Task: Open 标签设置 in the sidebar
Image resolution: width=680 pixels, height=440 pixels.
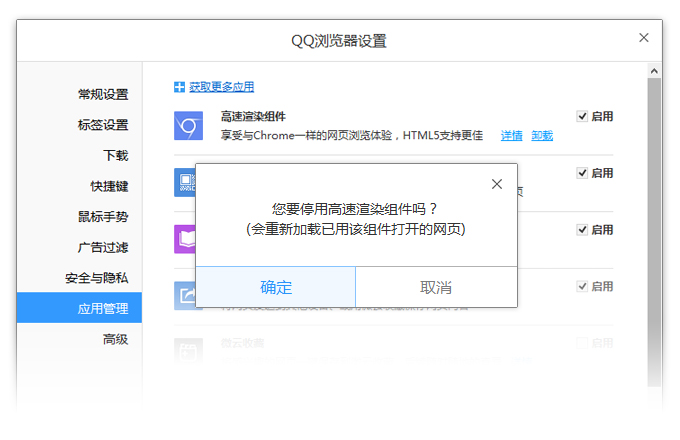Action: pos(103,125)
